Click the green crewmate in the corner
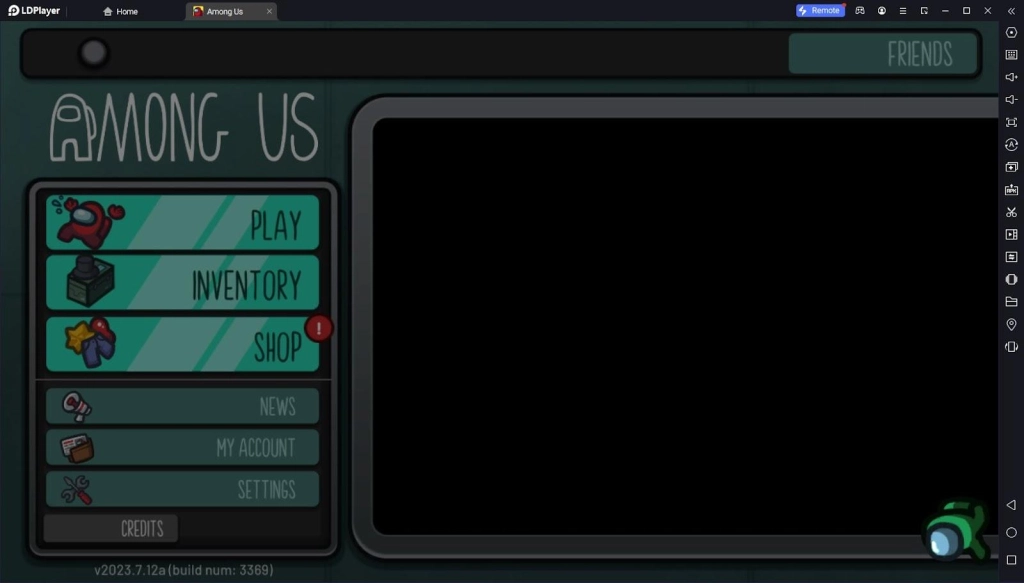 point(955,531)
